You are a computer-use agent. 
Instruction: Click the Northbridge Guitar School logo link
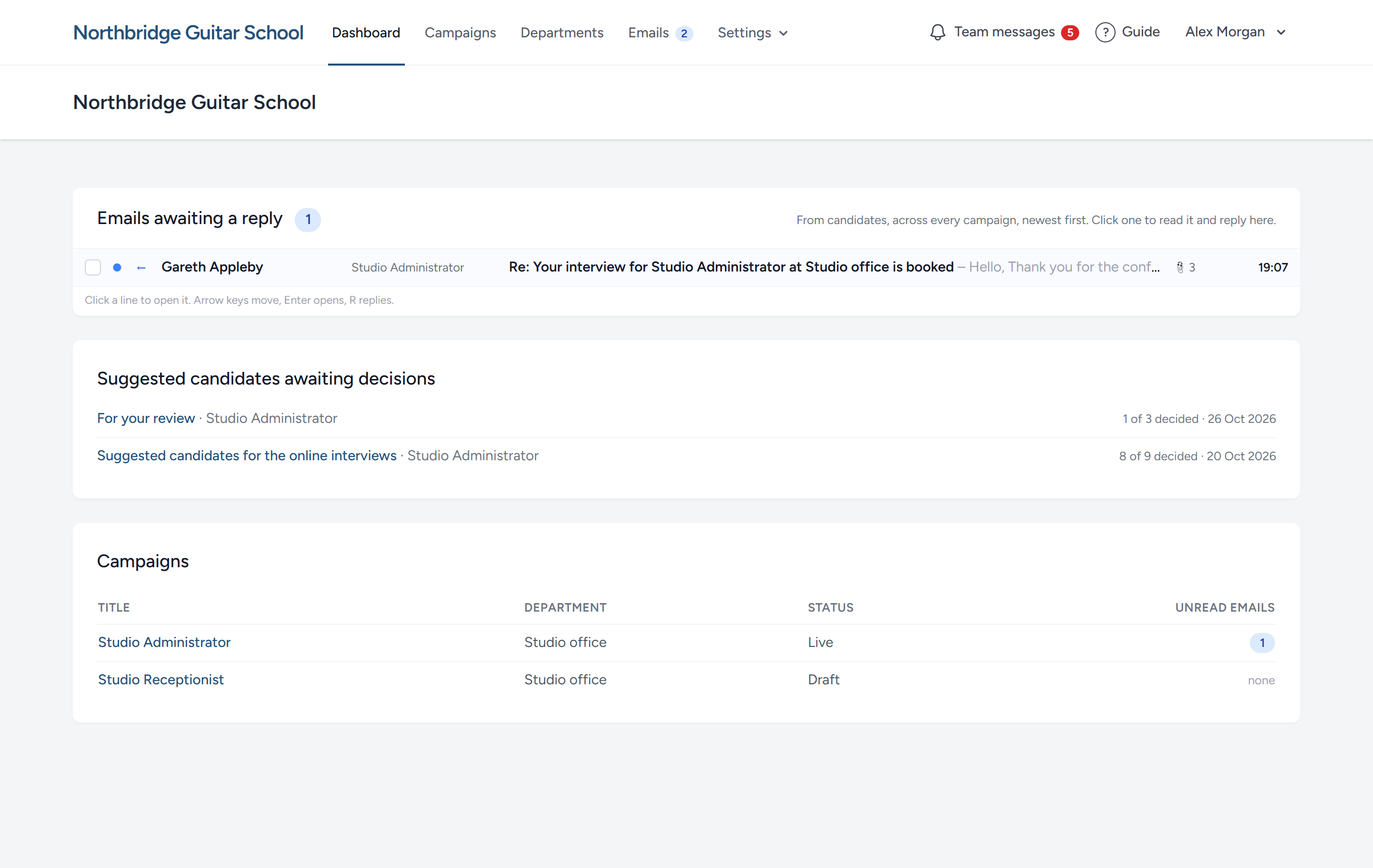pyautogui.click(x=188, y=32)
